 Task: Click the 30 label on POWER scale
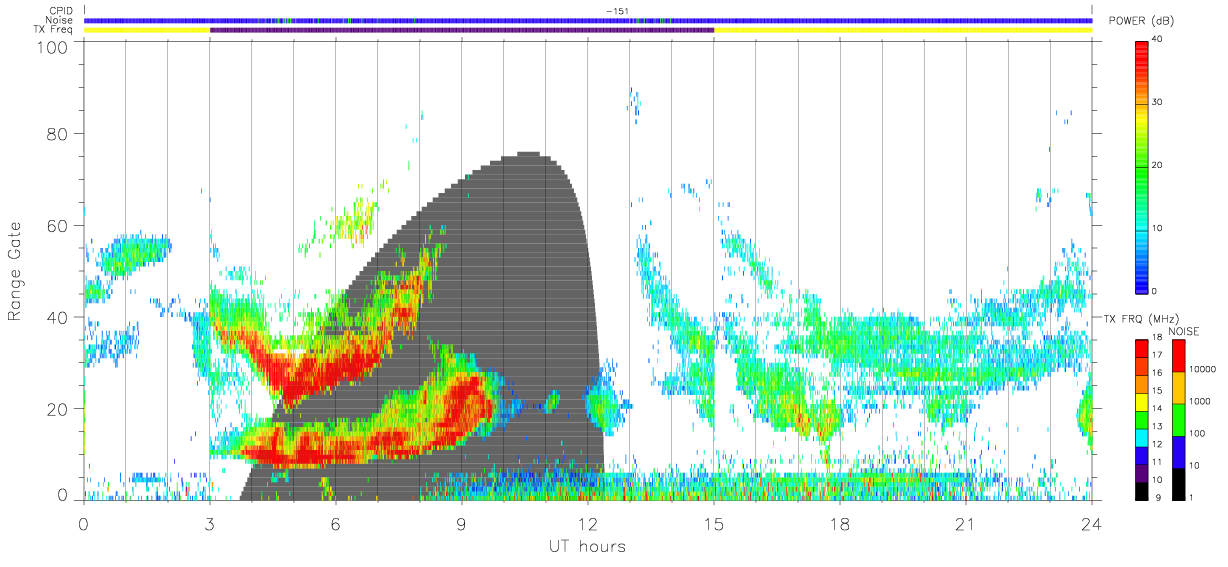coord(1155,103)
